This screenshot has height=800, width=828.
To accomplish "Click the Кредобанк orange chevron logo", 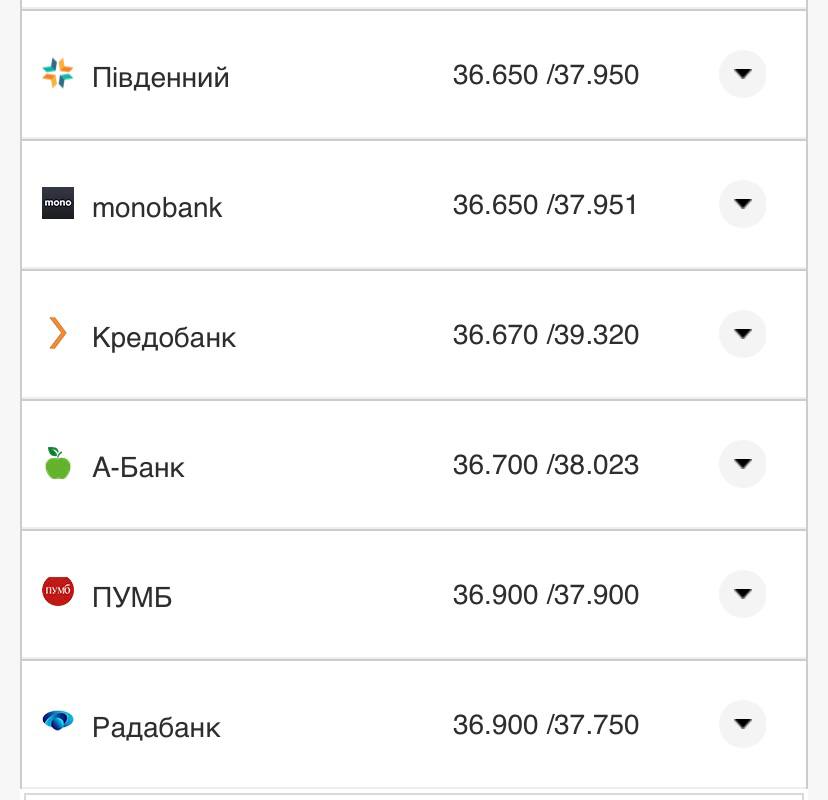I will [x=58, y=333].
